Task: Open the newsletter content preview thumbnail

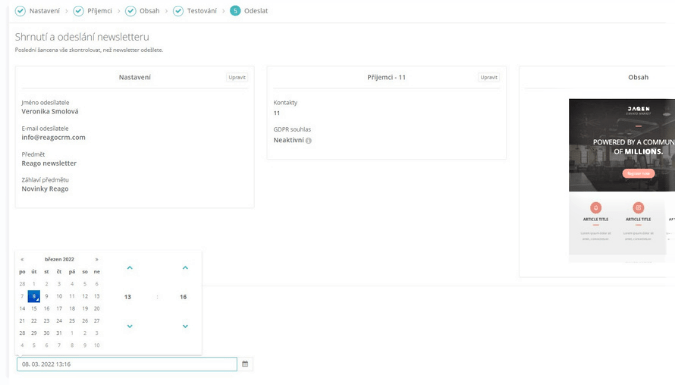Action: [622, 181]
